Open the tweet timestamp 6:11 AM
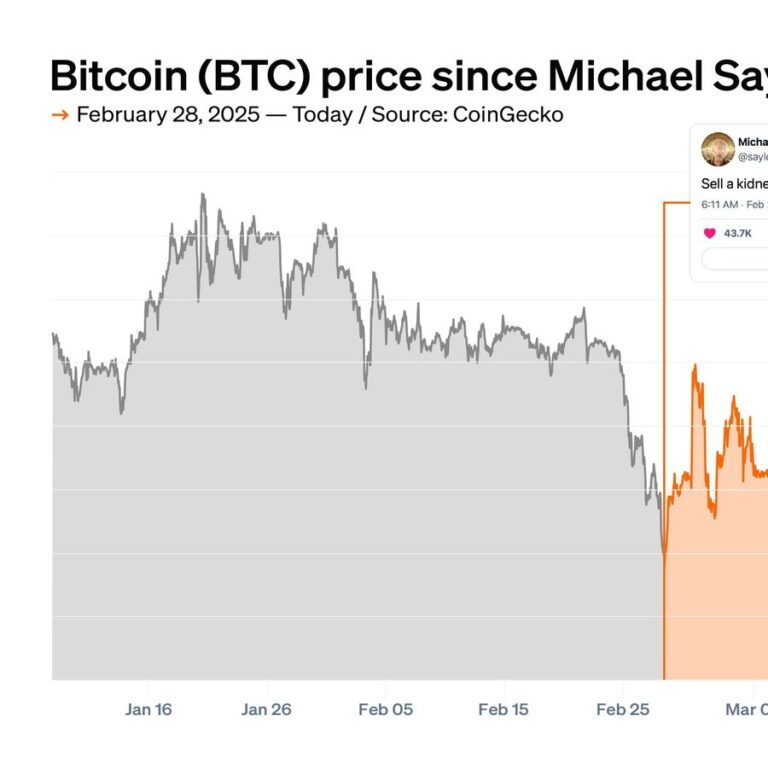Viewport: 768px width, 768px height. point(719,203)
